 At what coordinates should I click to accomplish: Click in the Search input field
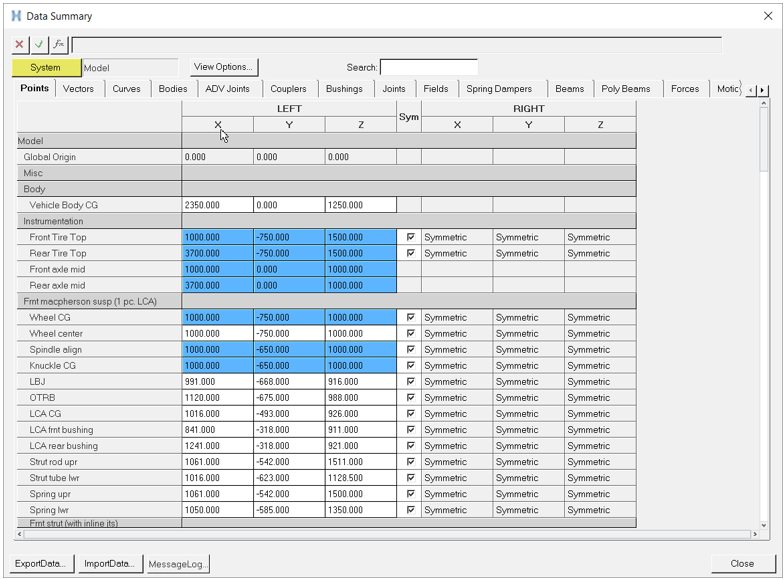428,67
